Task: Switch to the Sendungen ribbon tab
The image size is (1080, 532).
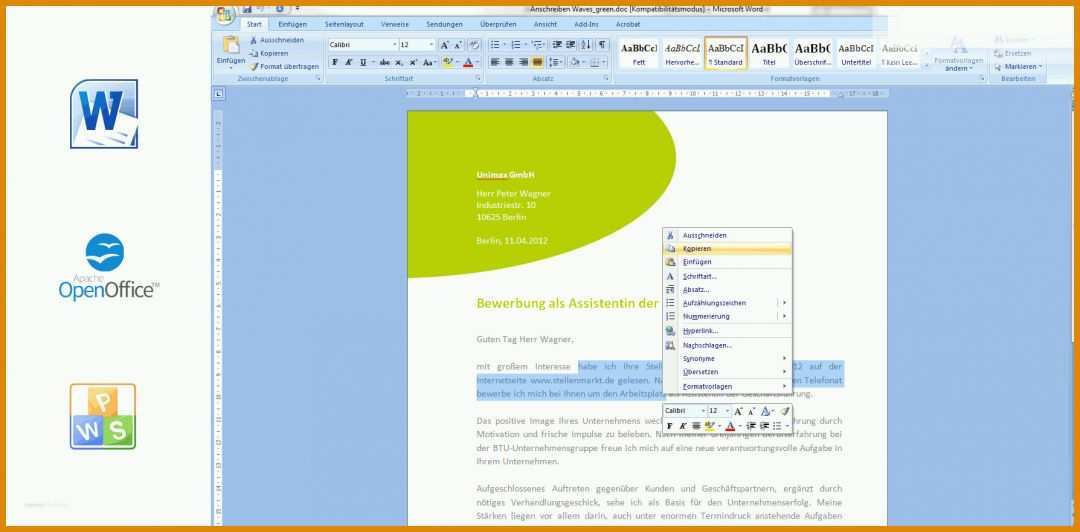Action: [x=444, y=24]
